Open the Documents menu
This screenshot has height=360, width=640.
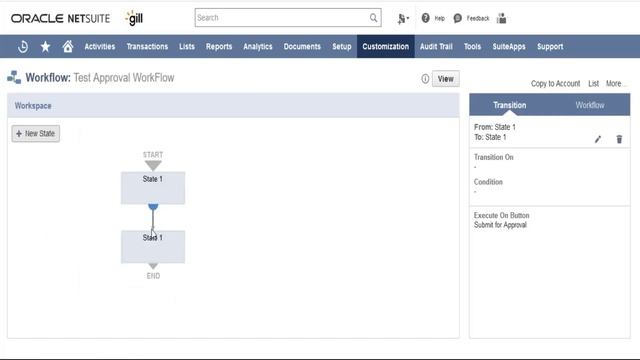click(302, 47)
